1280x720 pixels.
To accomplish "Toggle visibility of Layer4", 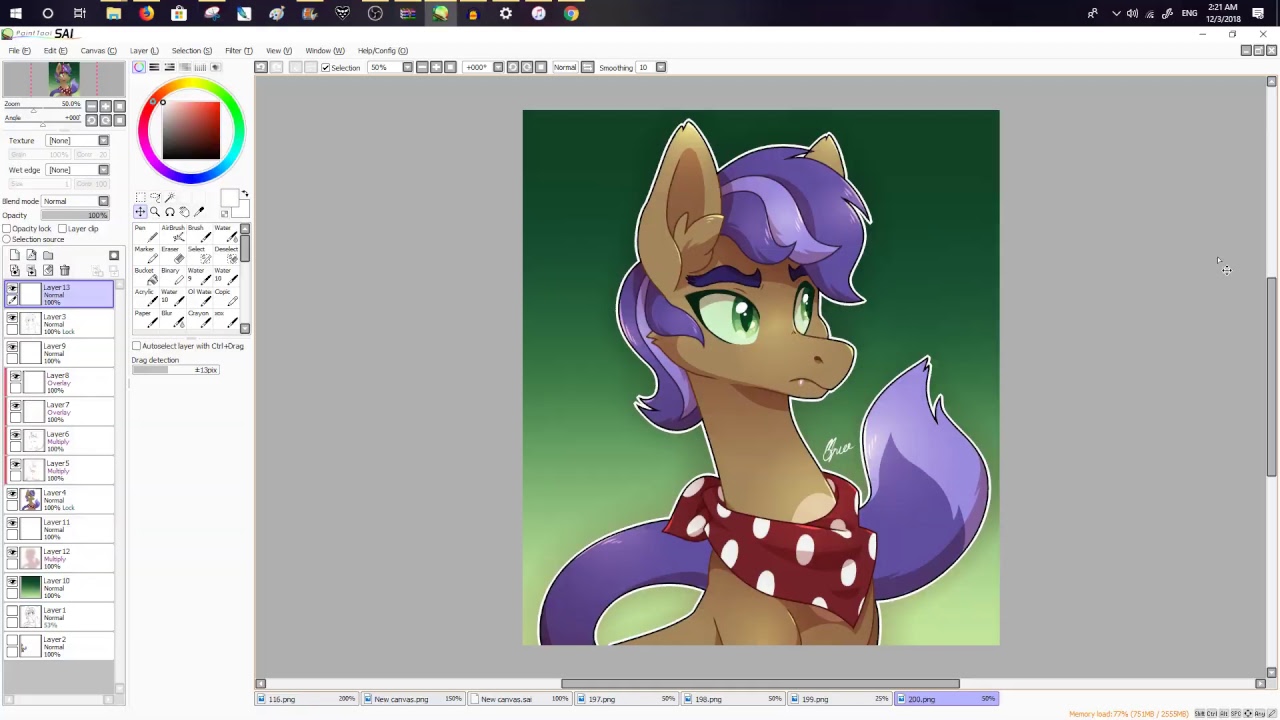I will 12,494.
